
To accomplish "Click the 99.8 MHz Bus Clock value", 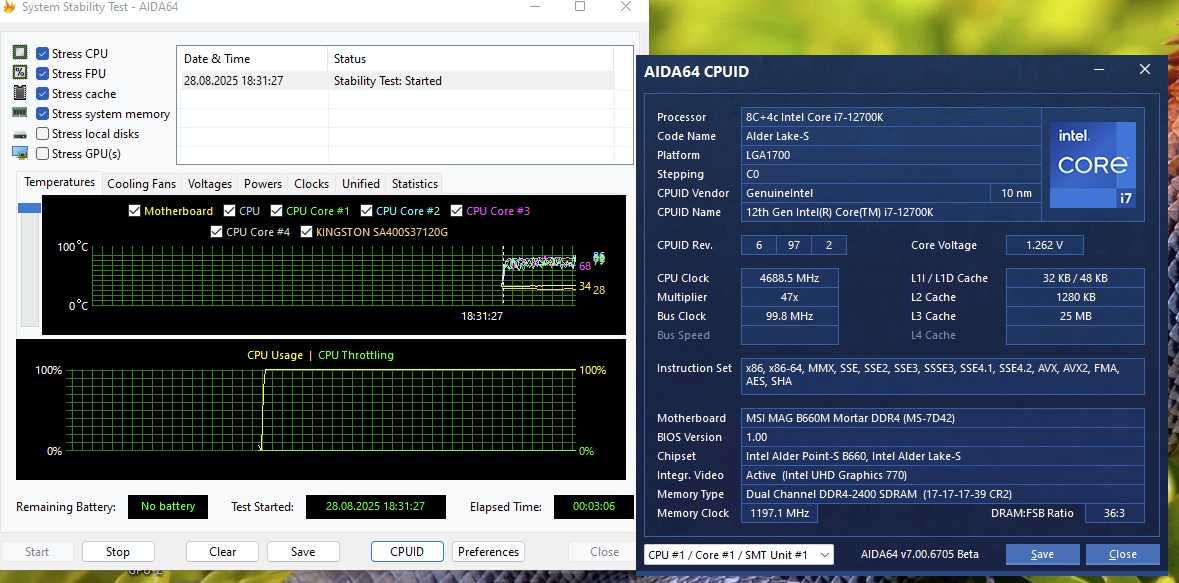I will [790, 316].
